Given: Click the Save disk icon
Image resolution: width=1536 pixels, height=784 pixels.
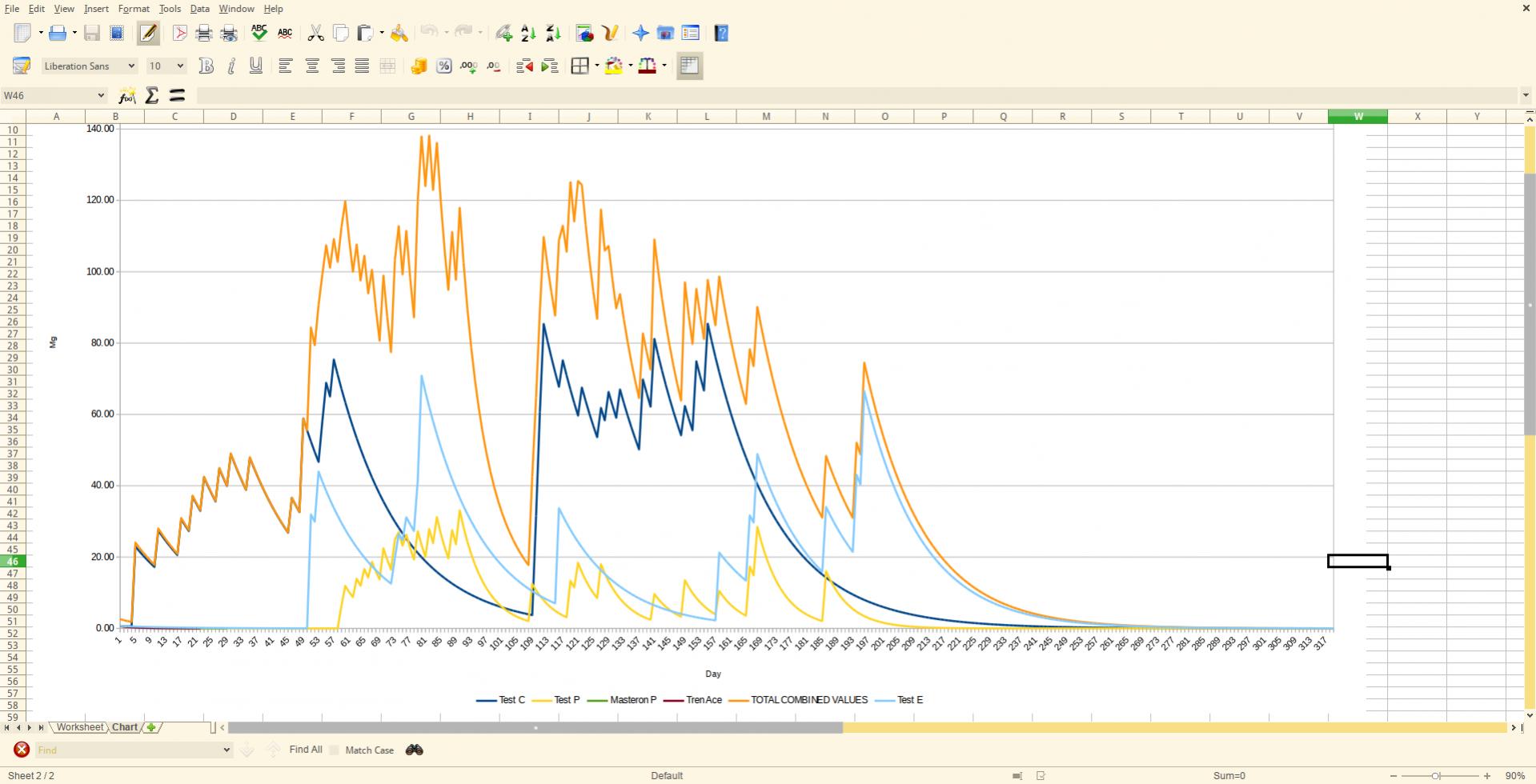Looking at the screenshot, I should 92,33.
